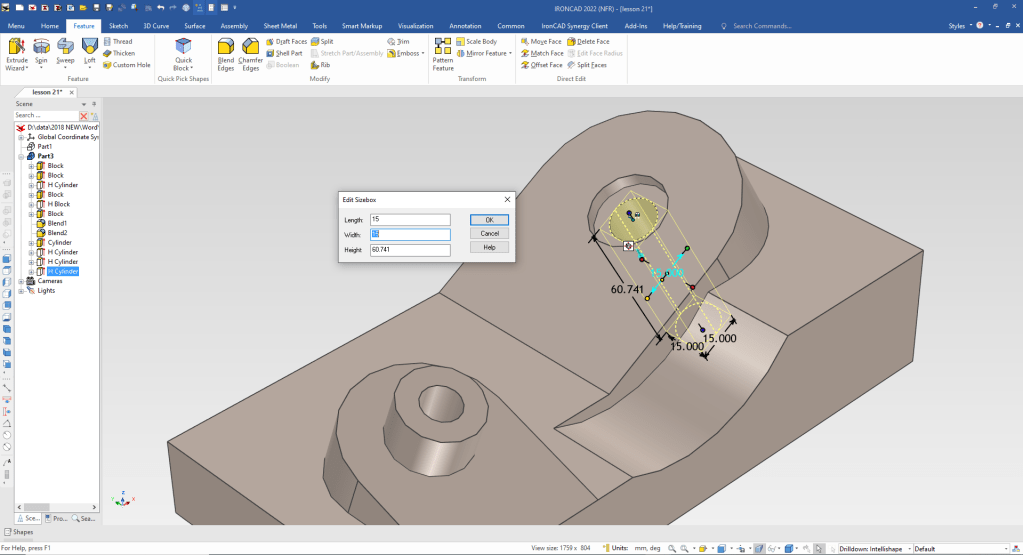Click the Quick Block shape icon

click(183, 48)
